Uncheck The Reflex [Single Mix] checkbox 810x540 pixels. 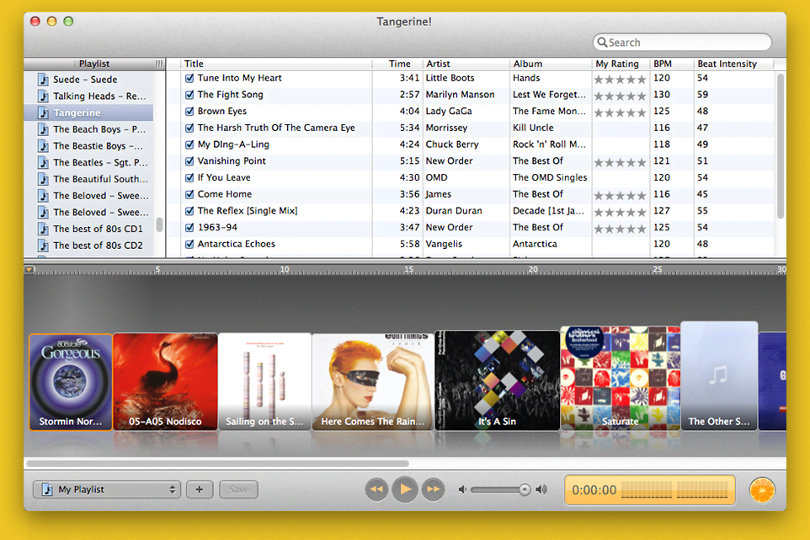pyautogui.click(x=190, y=211)
